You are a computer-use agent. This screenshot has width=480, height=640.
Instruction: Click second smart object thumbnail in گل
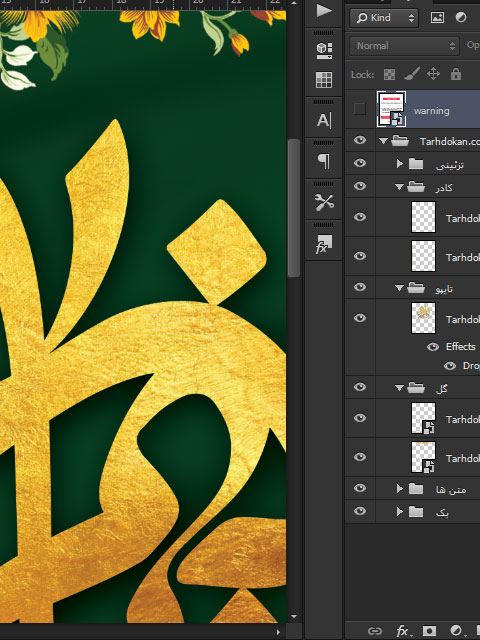423,457
